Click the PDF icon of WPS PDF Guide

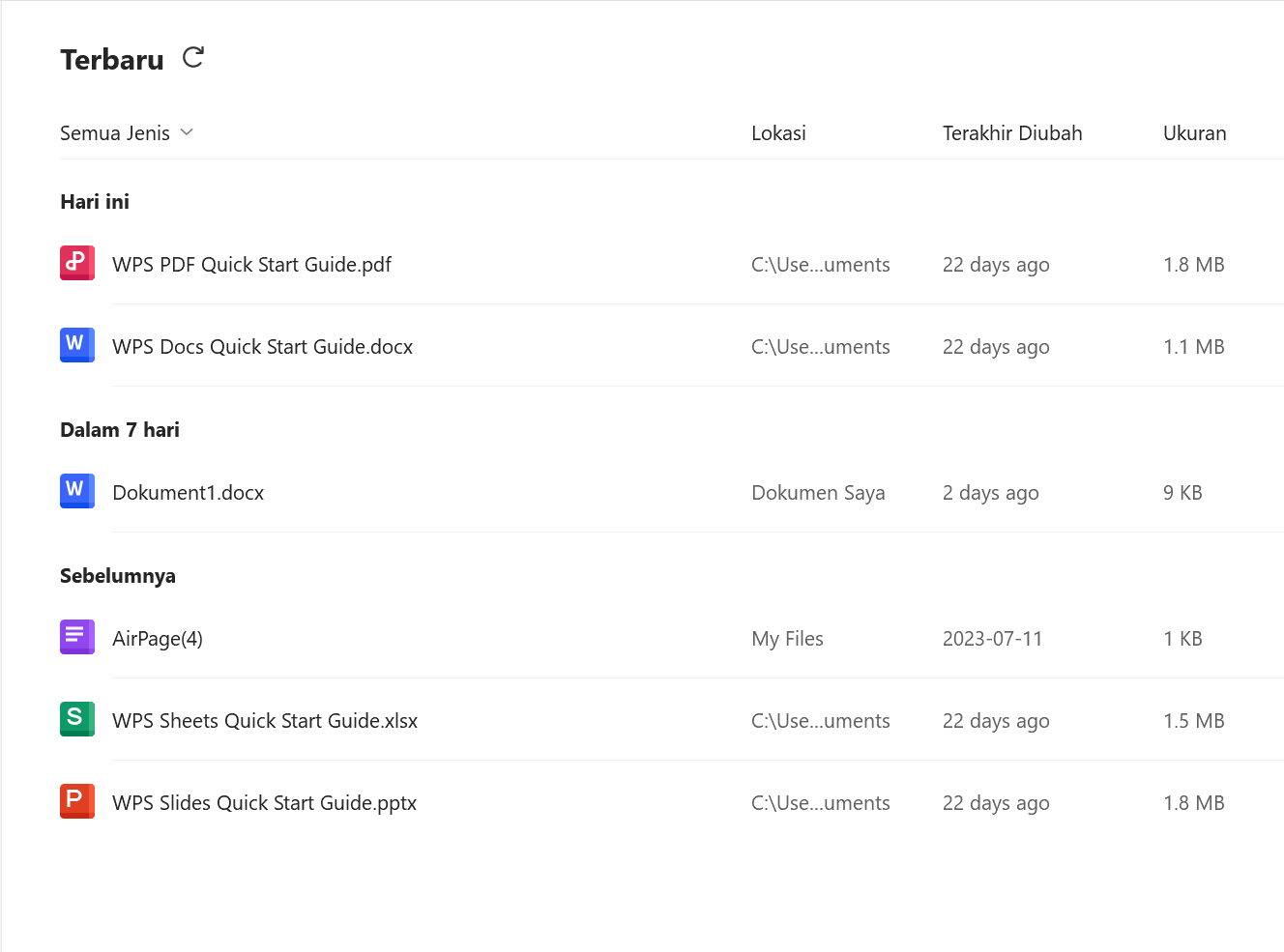pos(77,263)
